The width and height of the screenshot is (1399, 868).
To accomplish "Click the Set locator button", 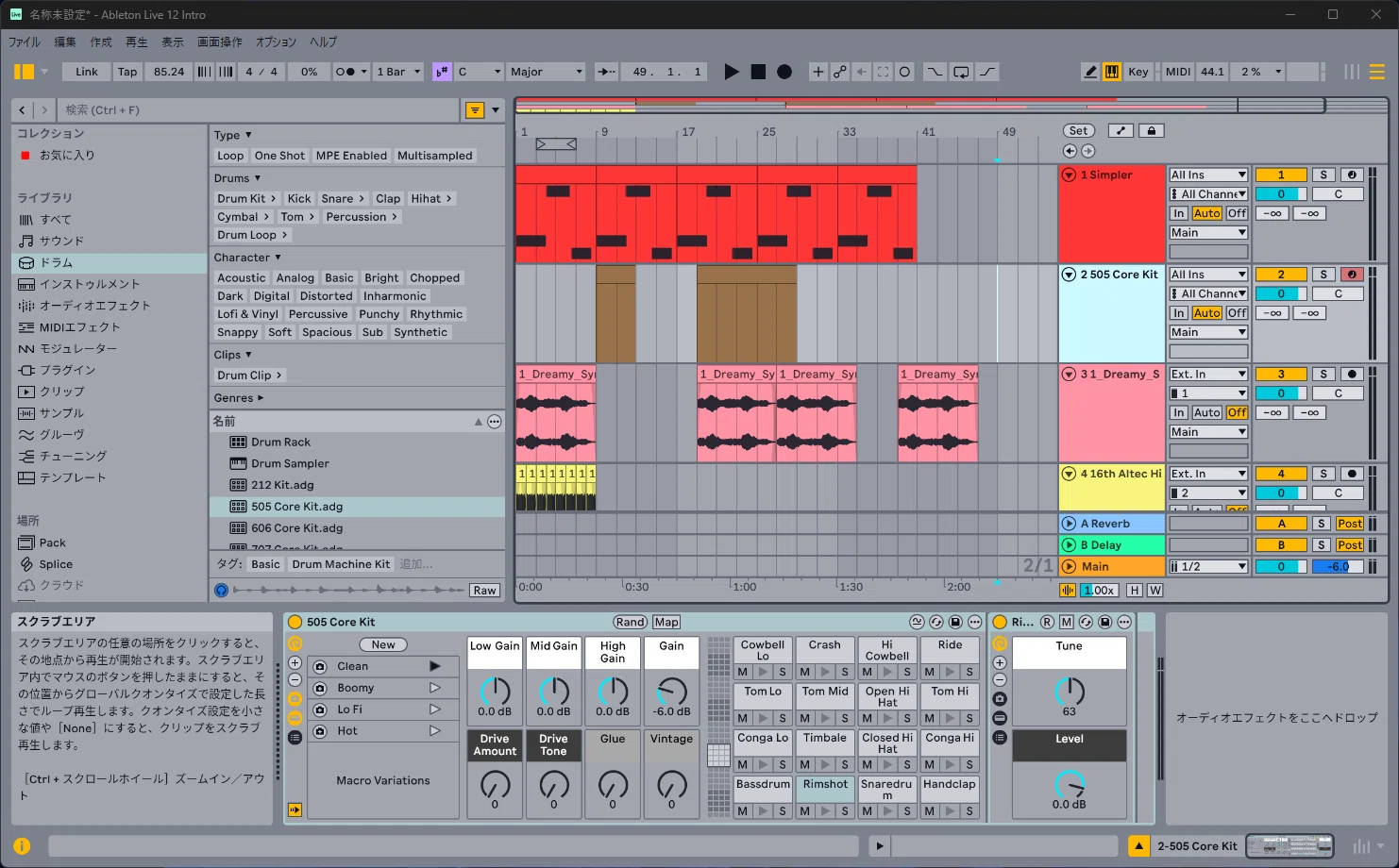I will 1078,131.
